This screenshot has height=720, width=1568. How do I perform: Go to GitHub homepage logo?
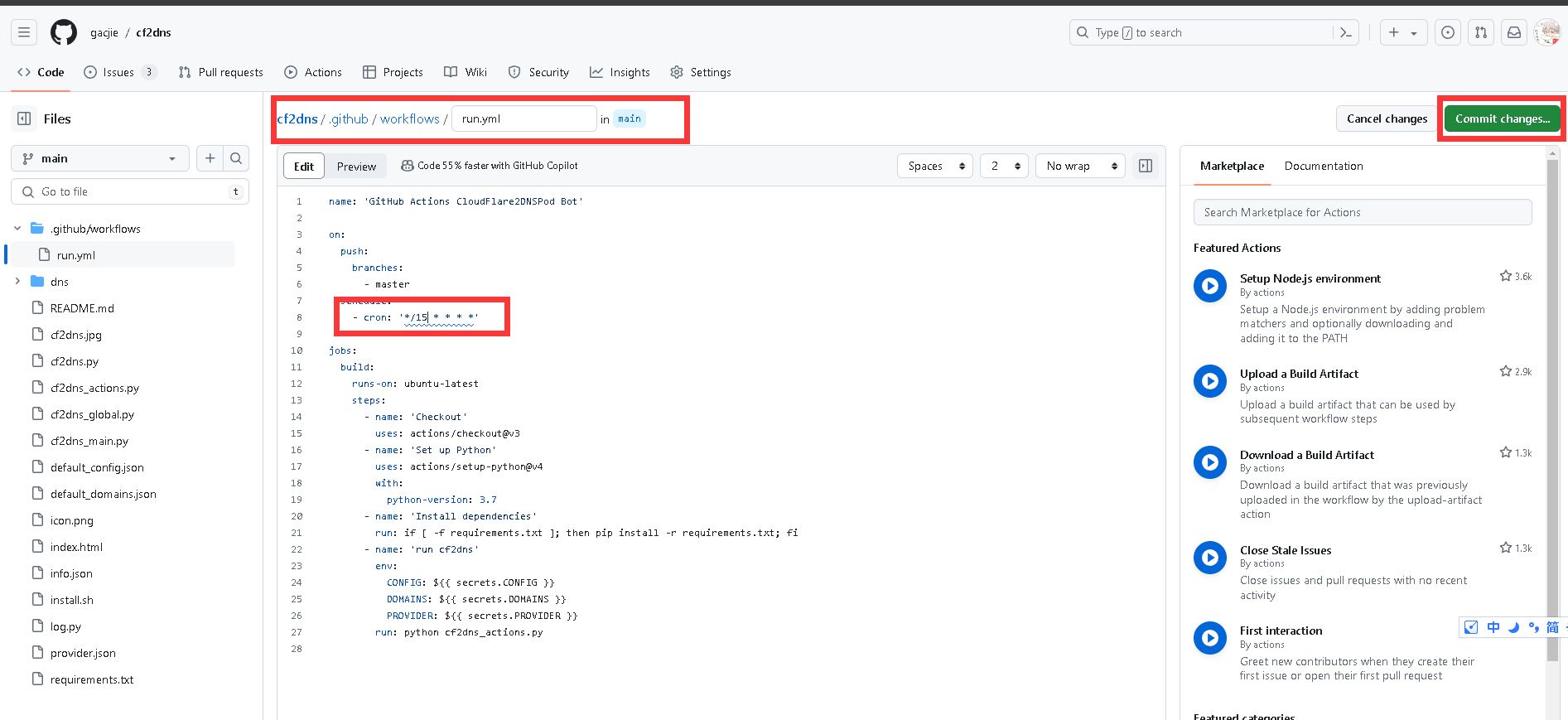(64, 32)
